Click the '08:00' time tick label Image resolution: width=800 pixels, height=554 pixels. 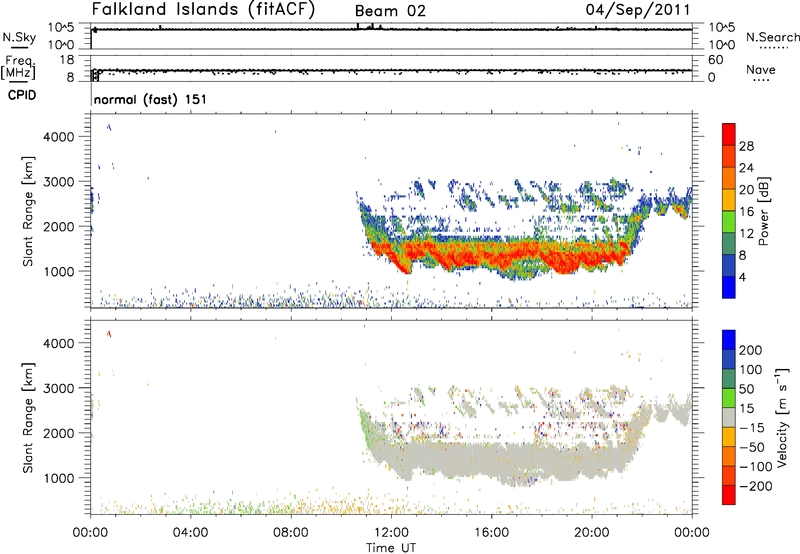291,533
